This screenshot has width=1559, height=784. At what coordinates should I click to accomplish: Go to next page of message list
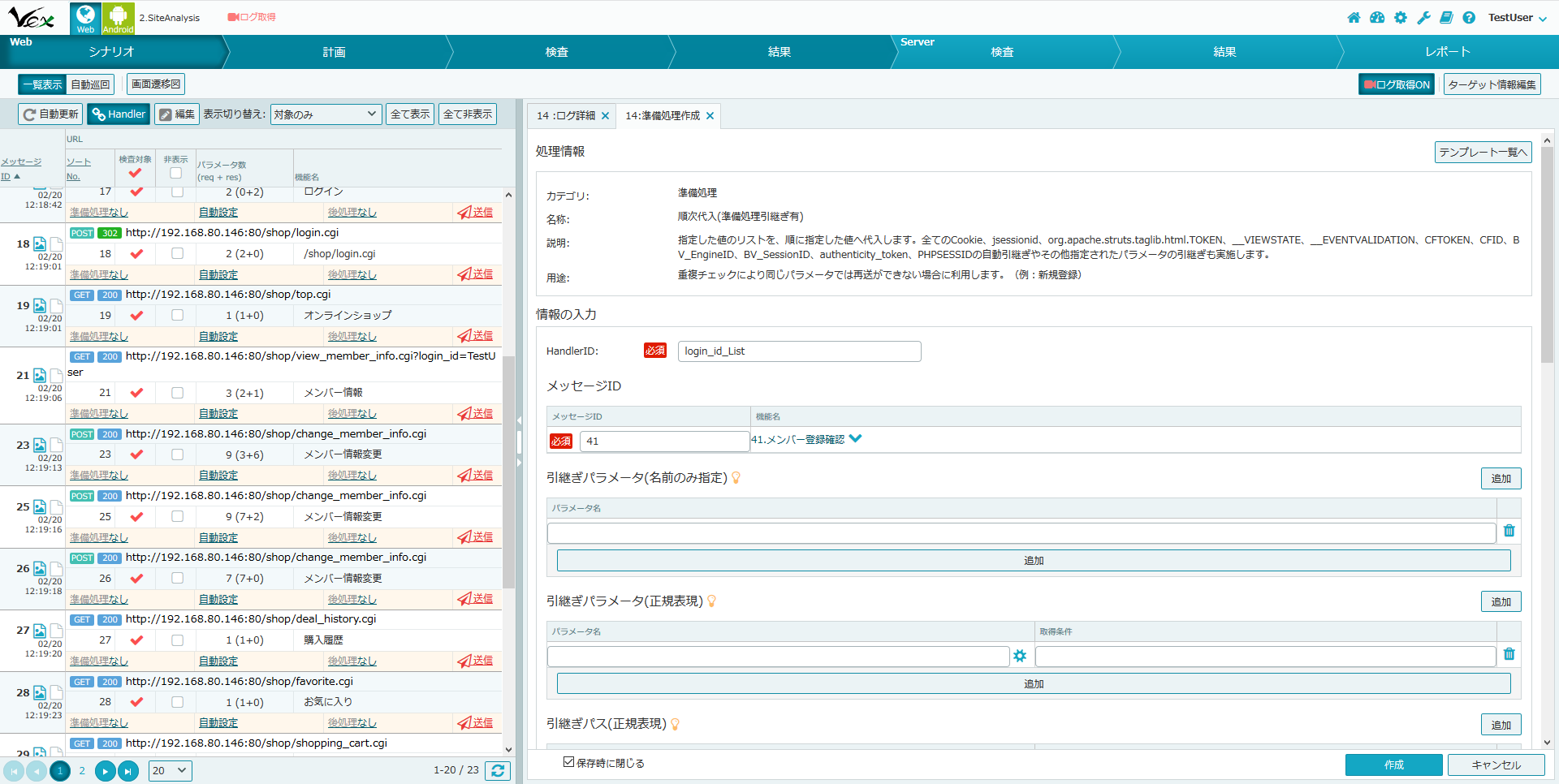click(x=105, y=771)
